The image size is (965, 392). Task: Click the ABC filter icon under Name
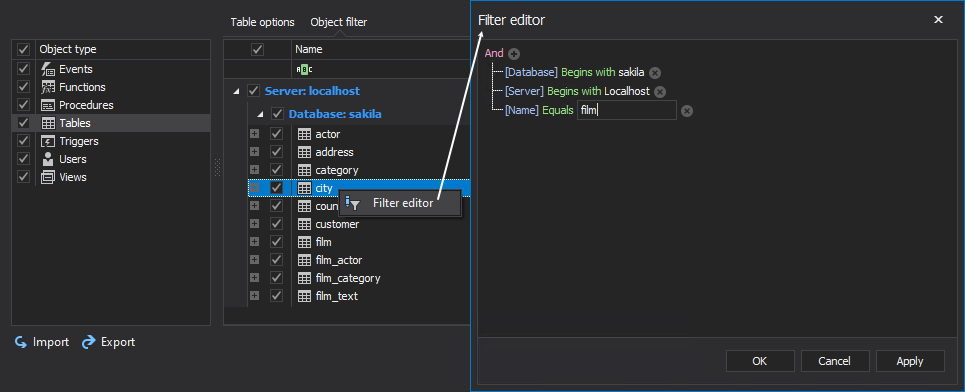tap(304, 70)
